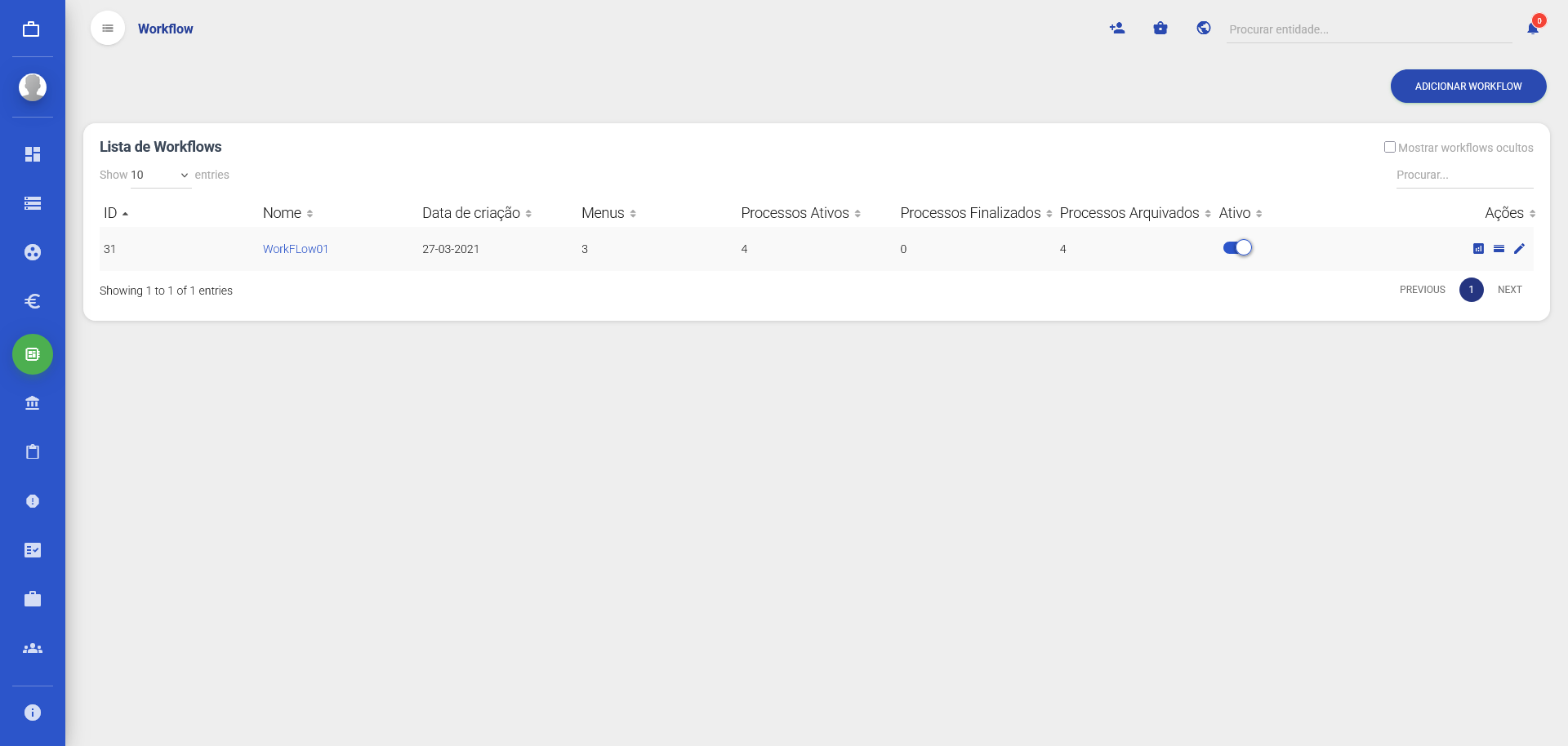This screenshot has width=1568, height=746.
Task: Click the globe icon in top bar
Action: pyautogui.click(x=1203, y=29)
